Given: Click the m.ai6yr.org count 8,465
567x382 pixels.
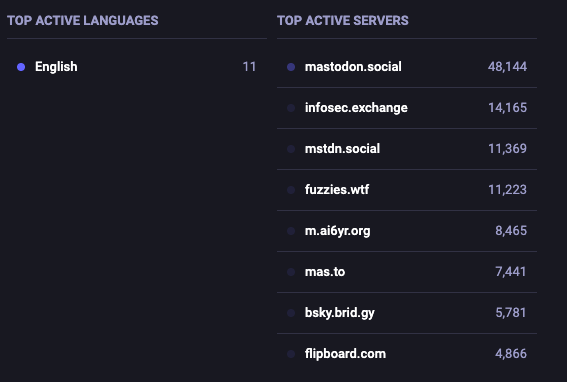Looking at the screenshot, I should click(511, 231).
